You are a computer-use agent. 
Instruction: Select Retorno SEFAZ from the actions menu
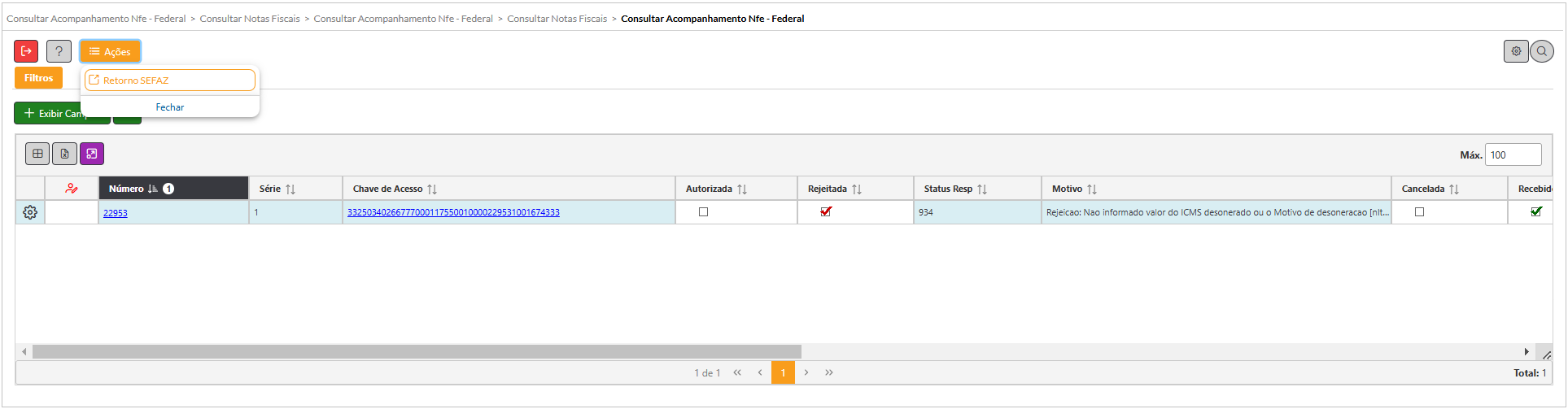point(169,80)
